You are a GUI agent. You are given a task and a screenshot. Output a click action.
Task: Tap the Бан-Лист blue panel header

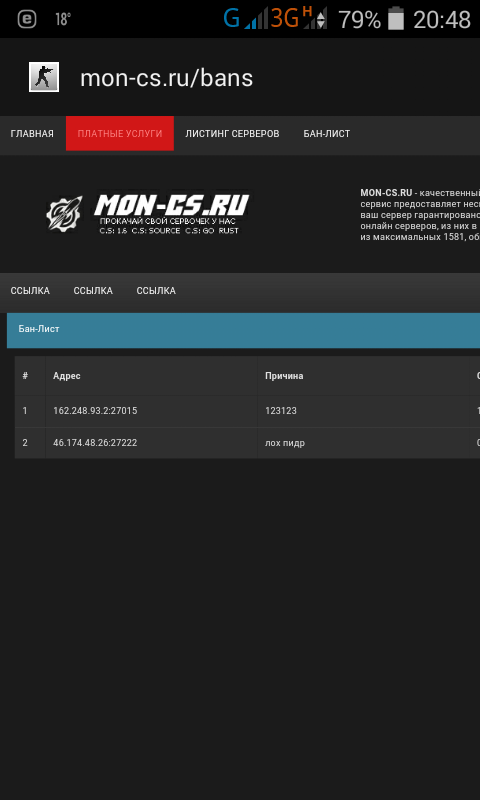click(243, 330)
